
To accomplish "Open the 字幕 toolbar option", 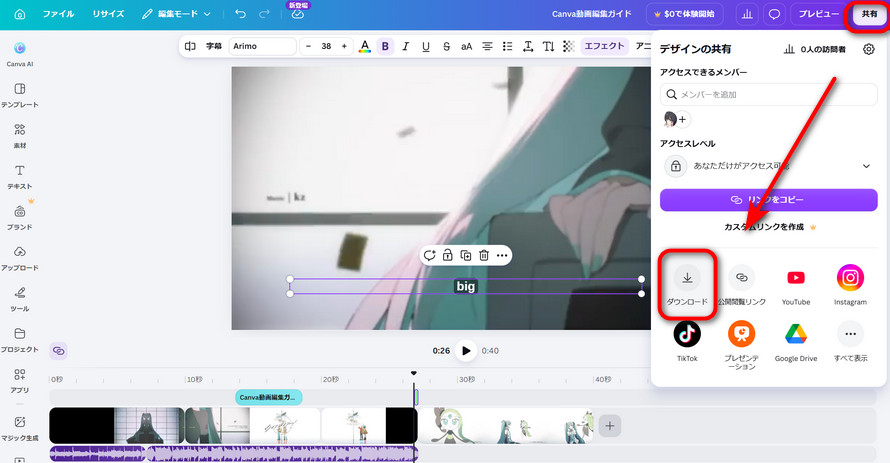I will 213,46.
